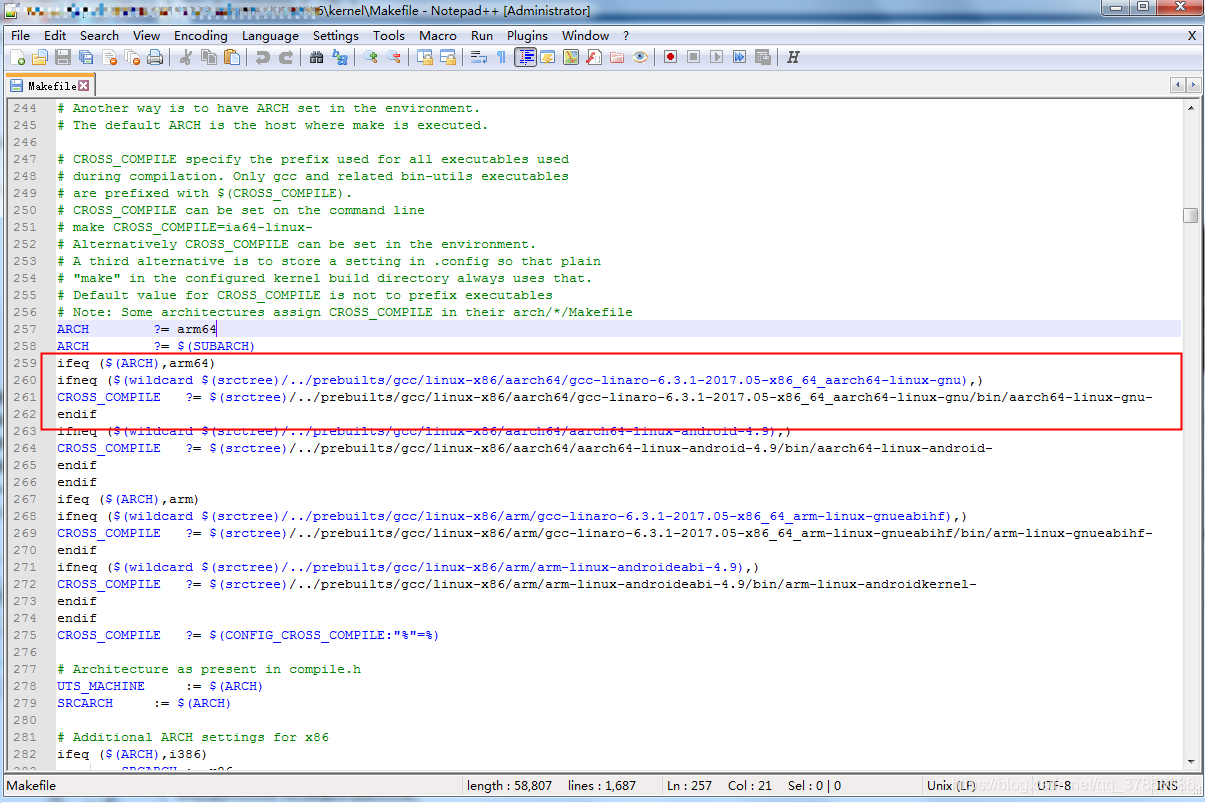Close document using menu bar X
The width and height of the screenshot is (1205, 803).
coord(1191,35)
